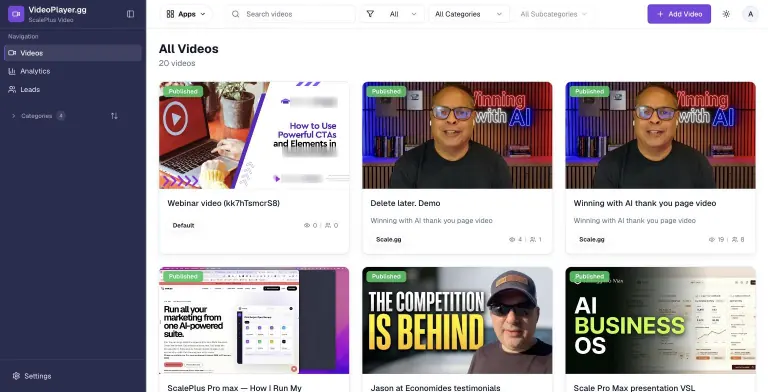
Task: Click views eye icon on Delete later. Demo
Action: [512, 240]
